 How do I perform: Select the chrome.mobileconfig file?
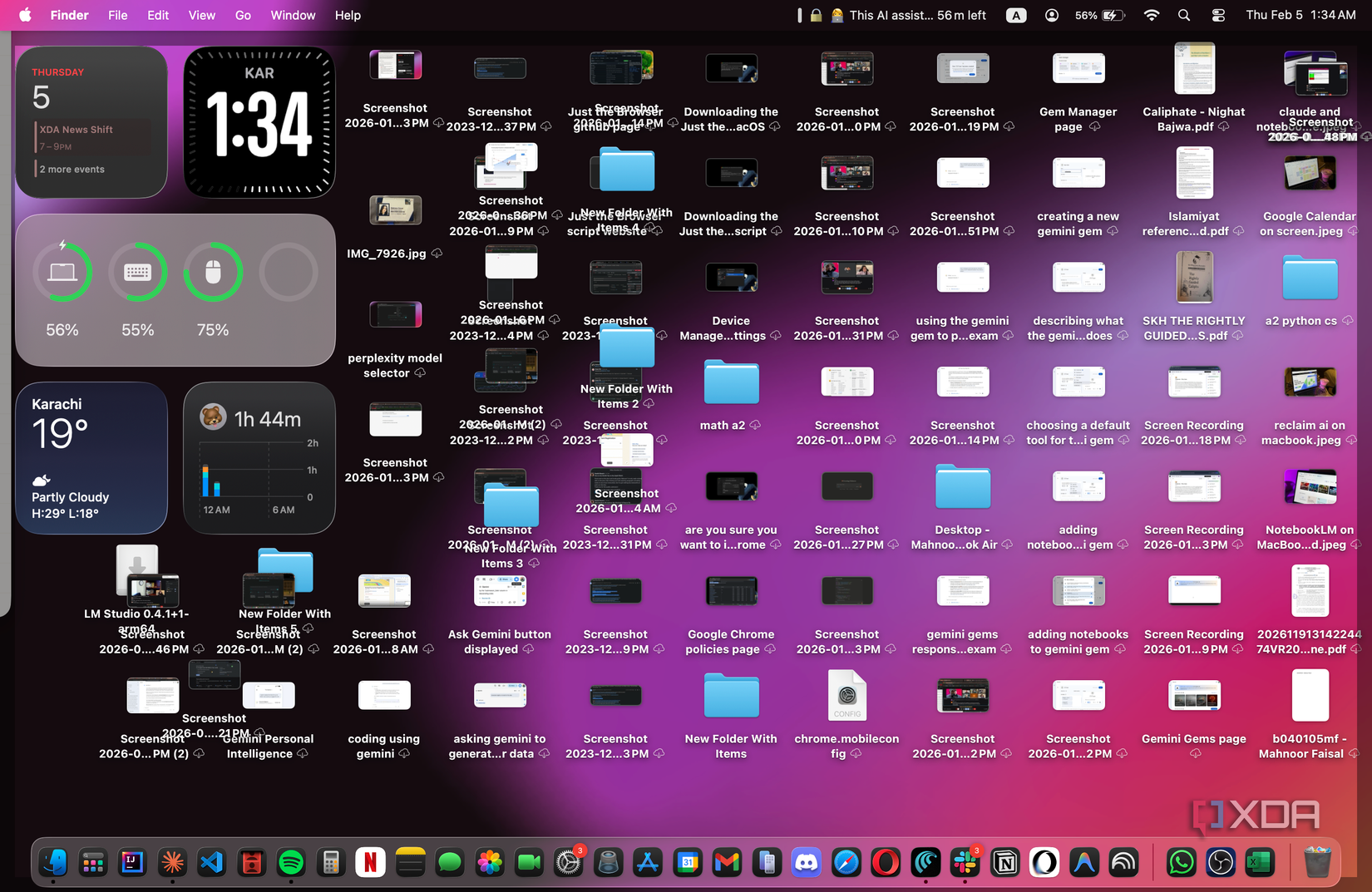pos(846,715)
